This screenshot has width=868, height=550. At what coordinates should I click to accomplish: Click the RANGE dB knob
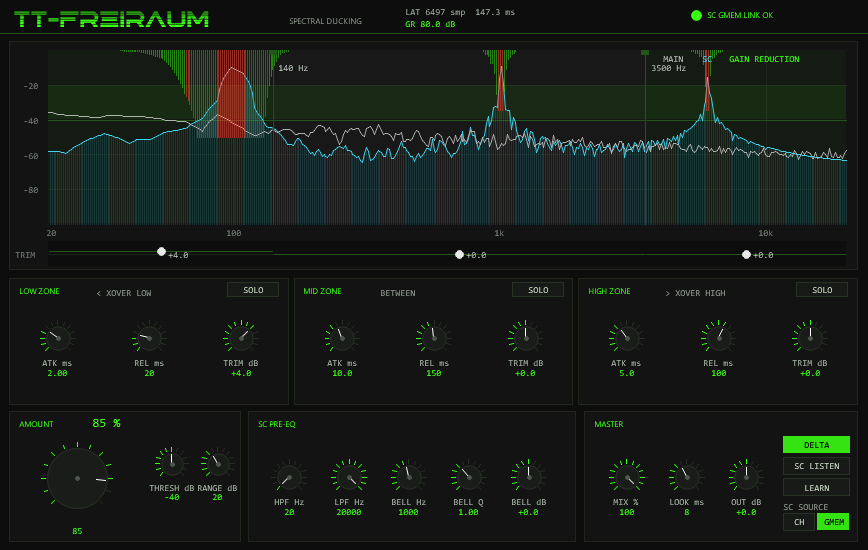217,464
